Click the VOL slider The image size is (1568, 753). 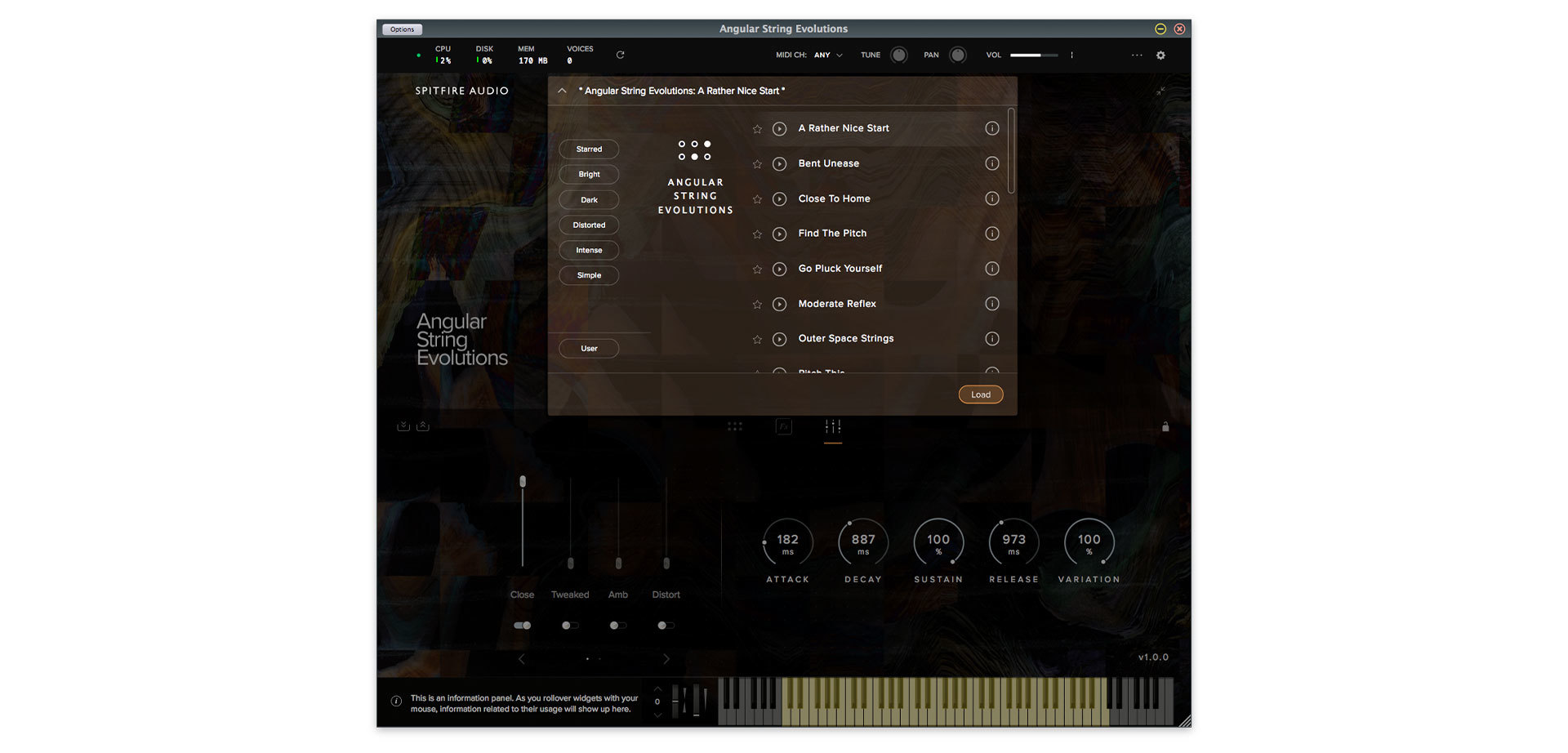point(1034,56)
